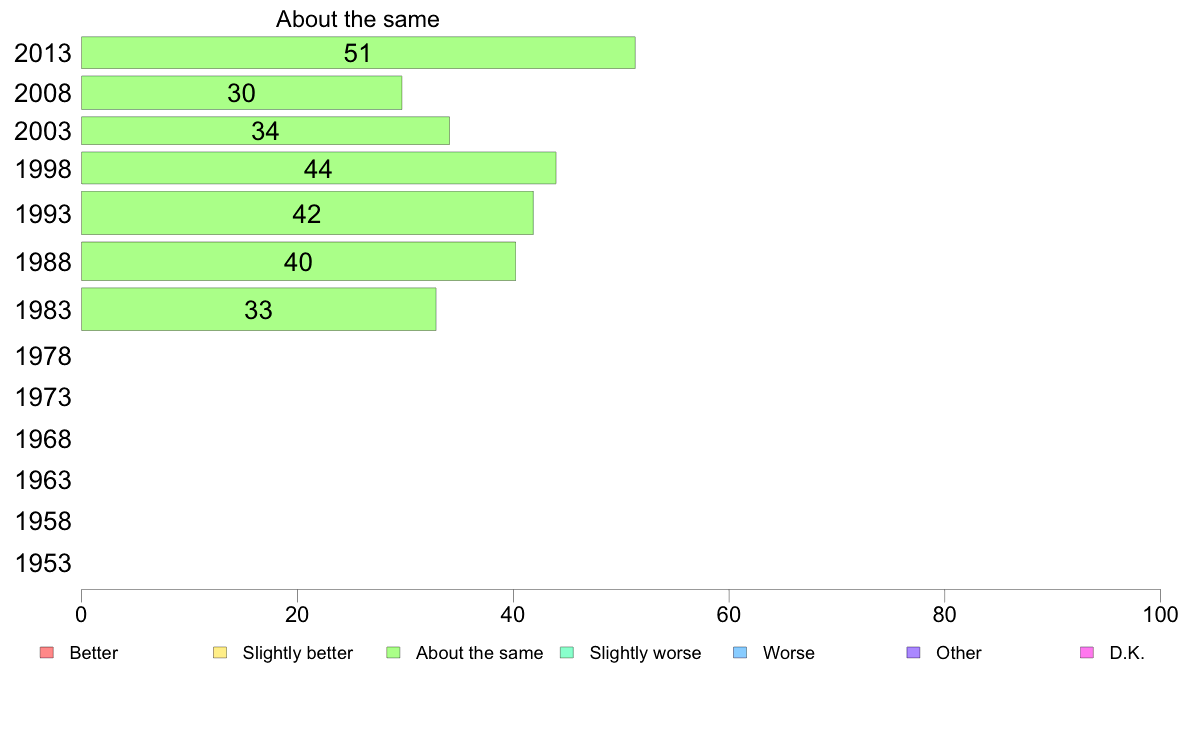
Task: Select the 1983 bar showing 33
Action: click(x=258, y=309)
